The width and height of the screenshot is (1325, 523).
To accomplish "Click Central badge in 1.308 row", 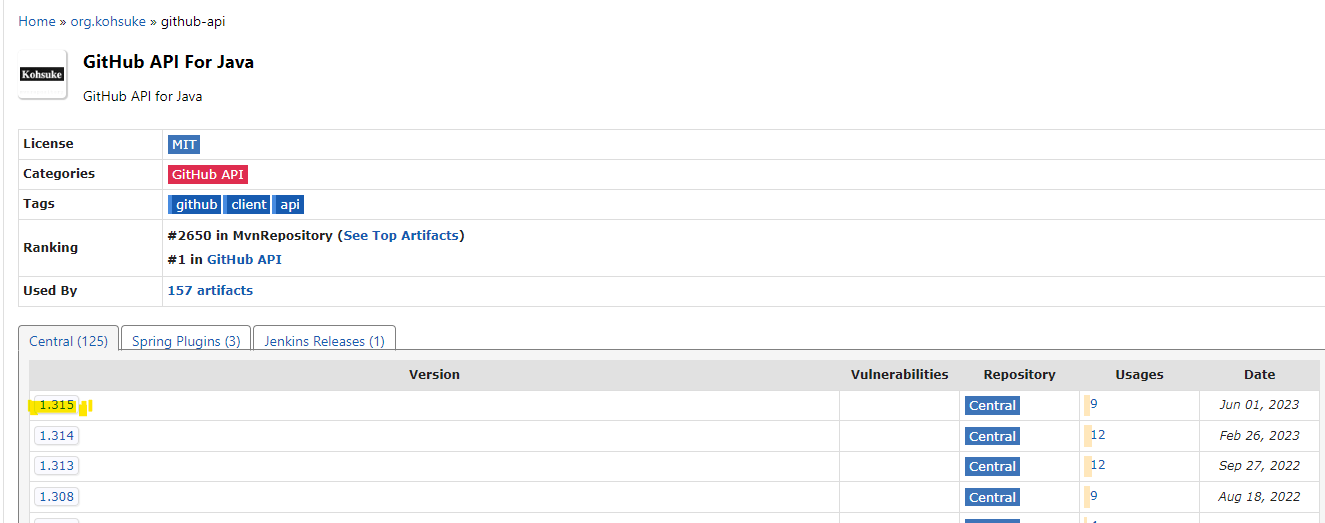I will point(992,497).
